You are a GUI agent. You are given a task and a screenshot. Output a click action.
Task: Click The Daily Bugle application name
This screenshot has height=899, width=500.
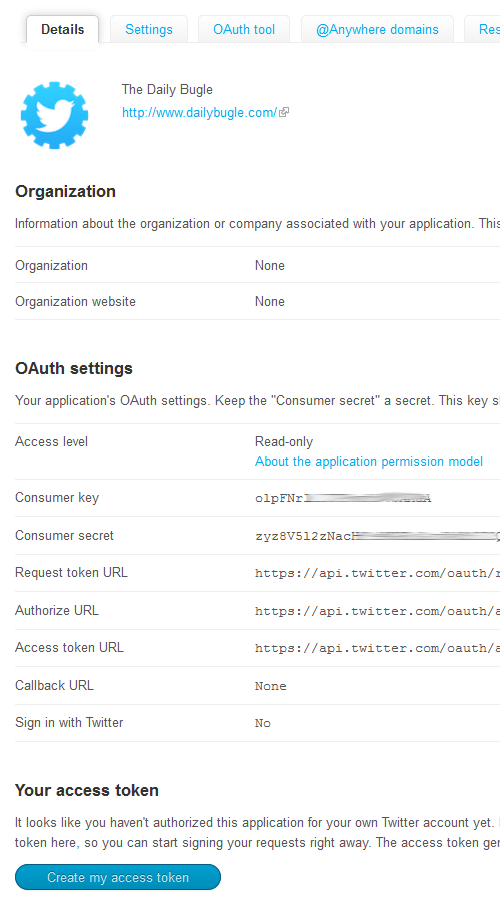167,89
